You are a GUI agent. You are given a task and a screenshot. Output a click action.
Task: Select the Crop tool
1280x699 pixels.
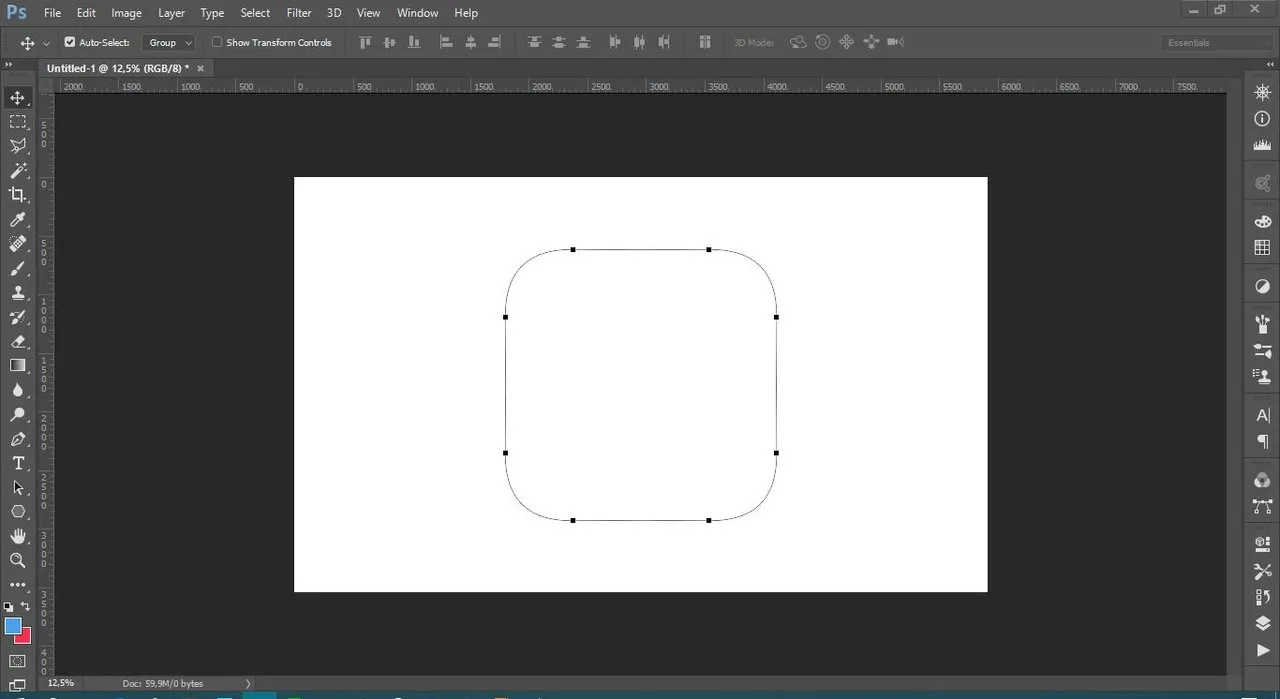(18, 195)
